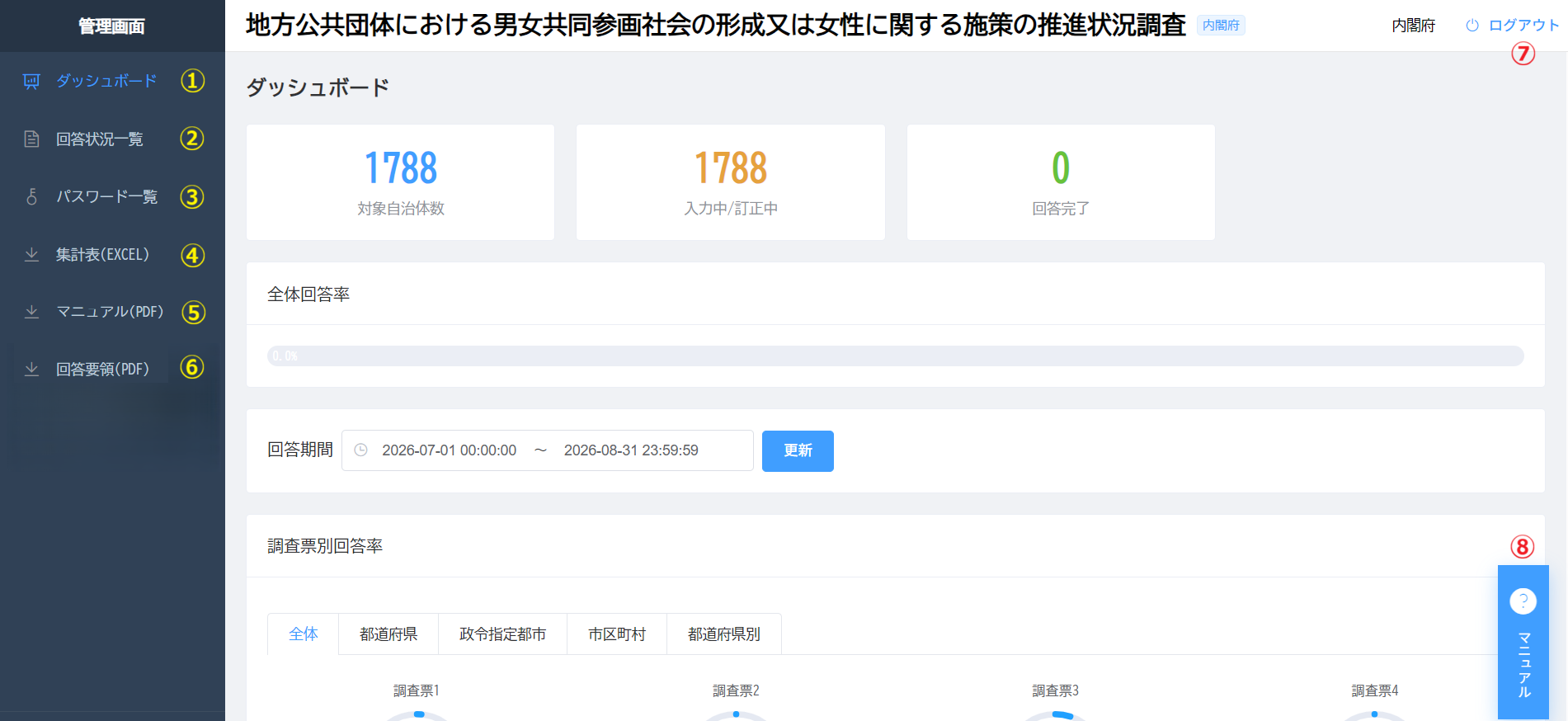Click the 全体回答率 progress bar
This screenshot has width=1568, height=721.
pyautogui.click(x=895, y=356)
